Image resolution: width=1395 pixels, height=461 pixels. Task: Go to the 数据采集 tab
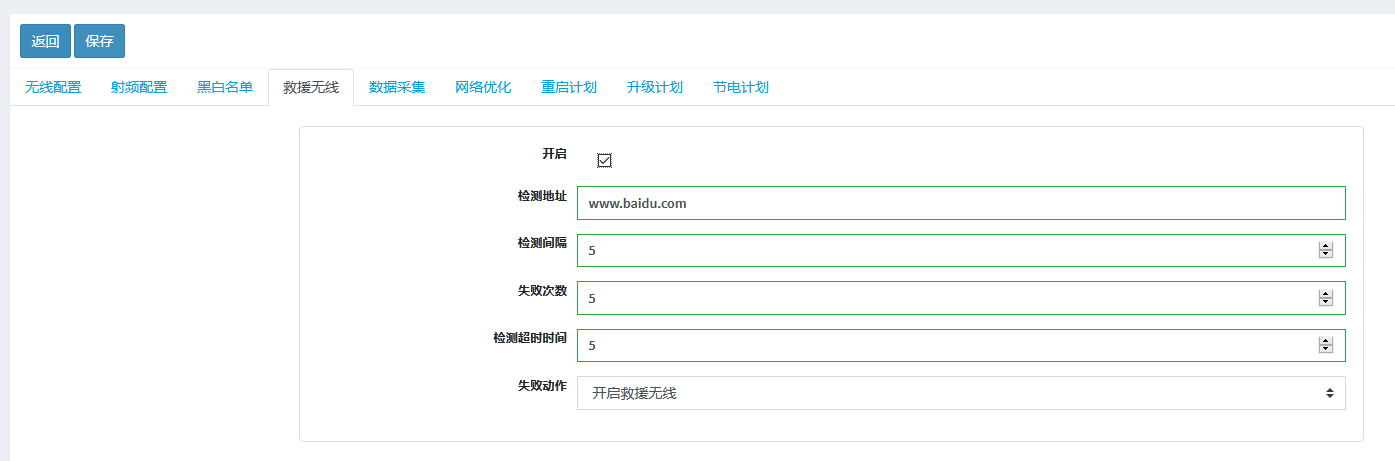(397, 87)
